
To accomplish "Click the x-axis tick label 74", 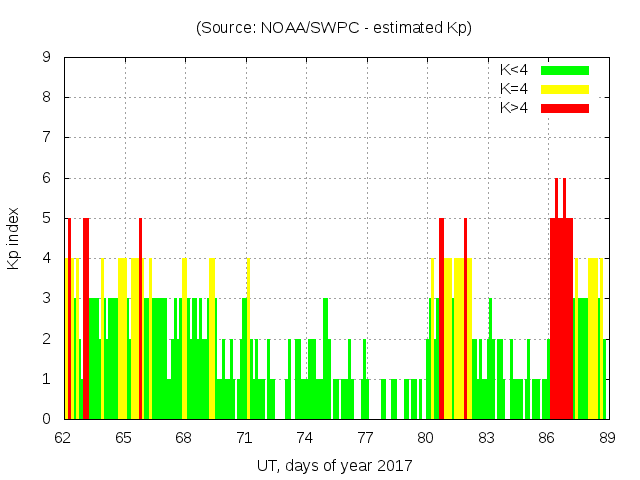I will click(305, 437).
